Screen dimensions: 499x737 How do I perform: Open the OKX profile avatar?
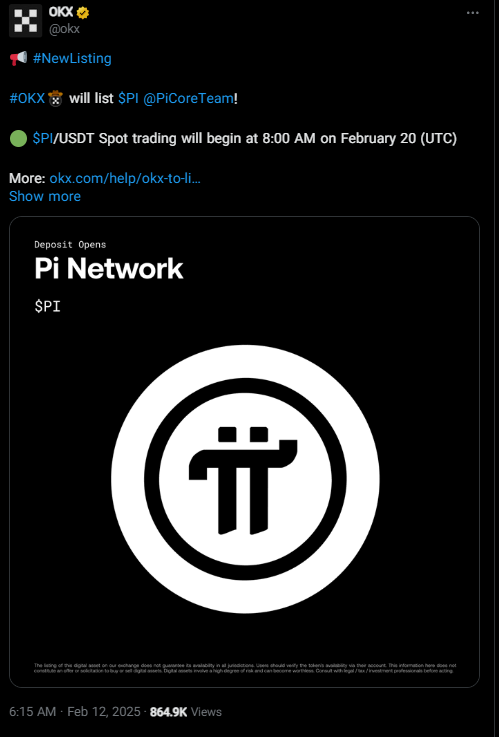pyautogui.click(x=25, y=21)
